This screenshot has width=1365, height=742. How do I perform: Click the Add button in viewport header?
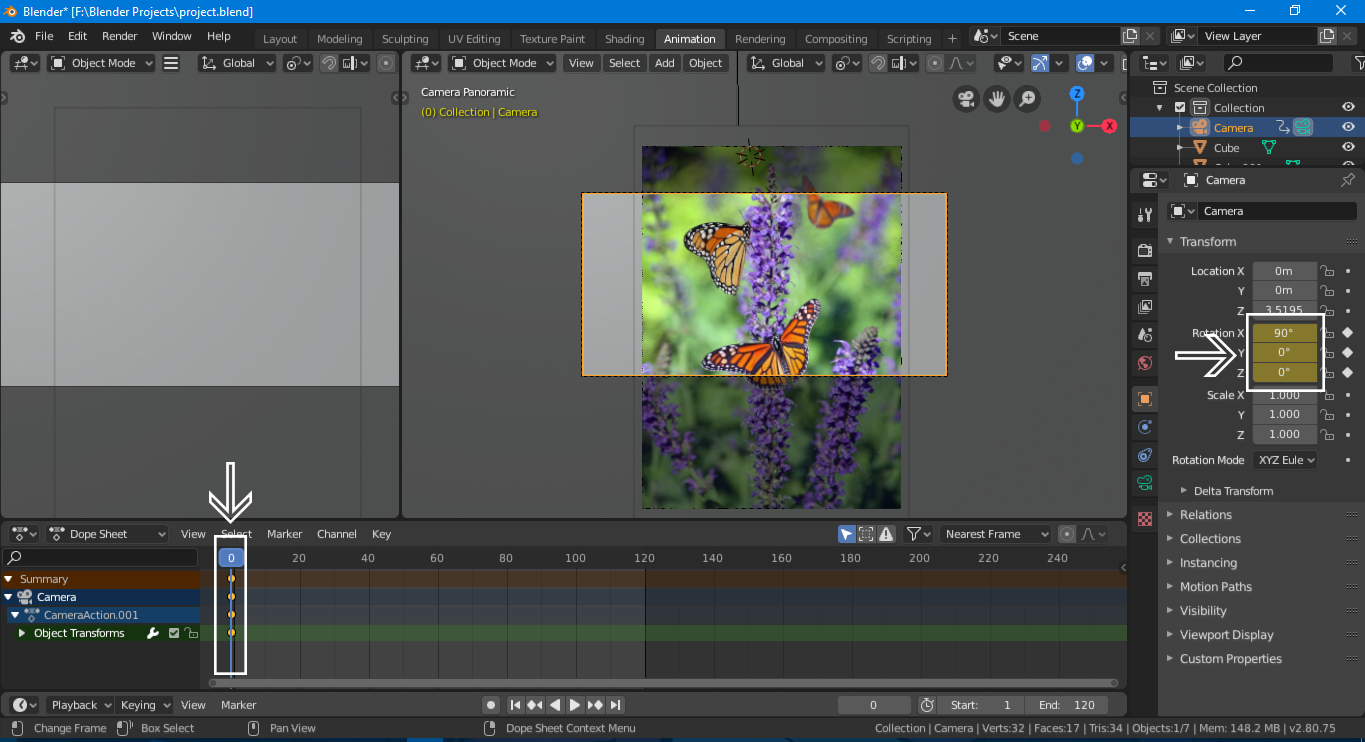(x=664, y=63)
